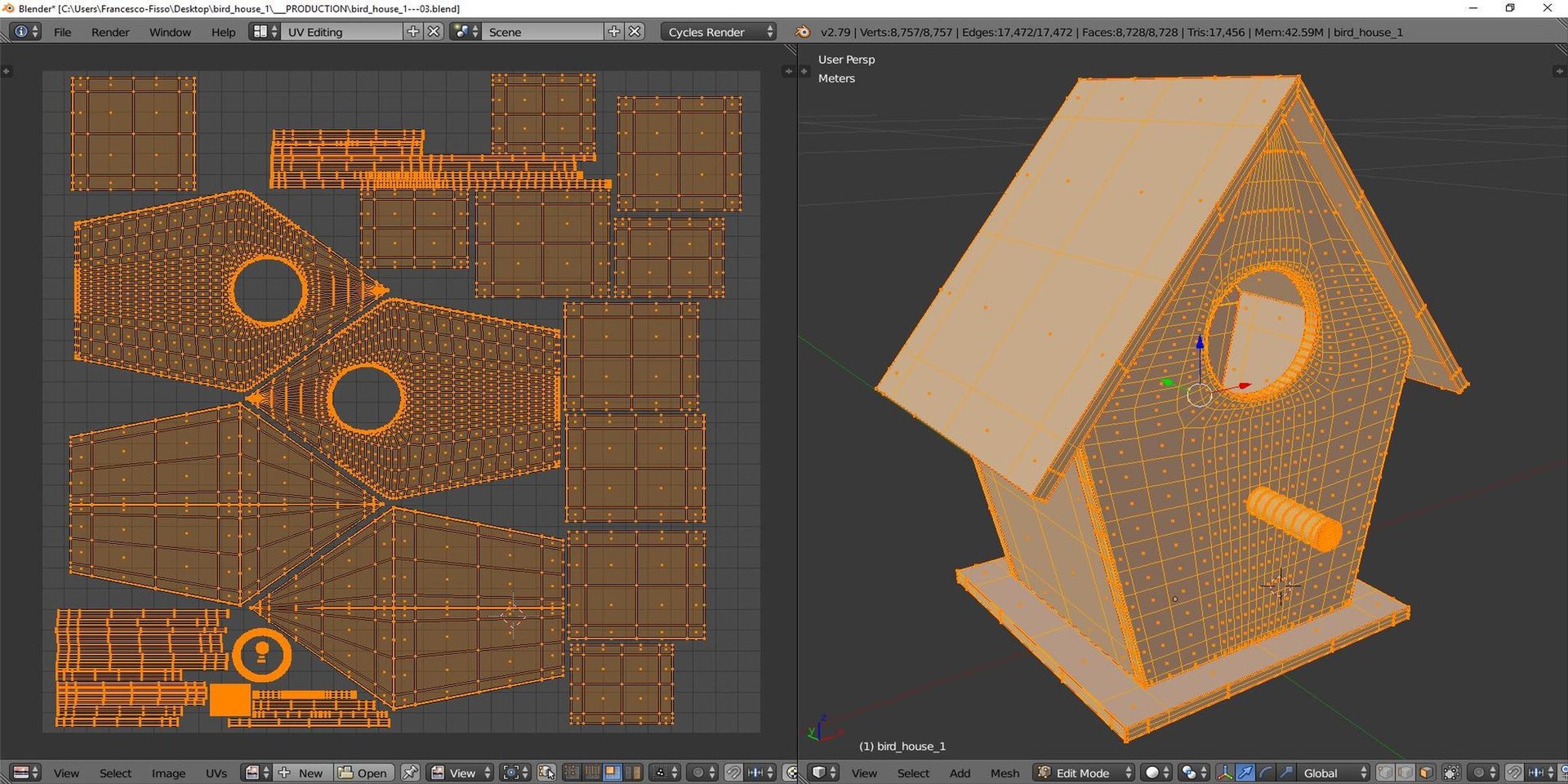Select mesh vertex select mode
The height and width of the screenshot is (784, 1568).
(x=1385, y=773)
